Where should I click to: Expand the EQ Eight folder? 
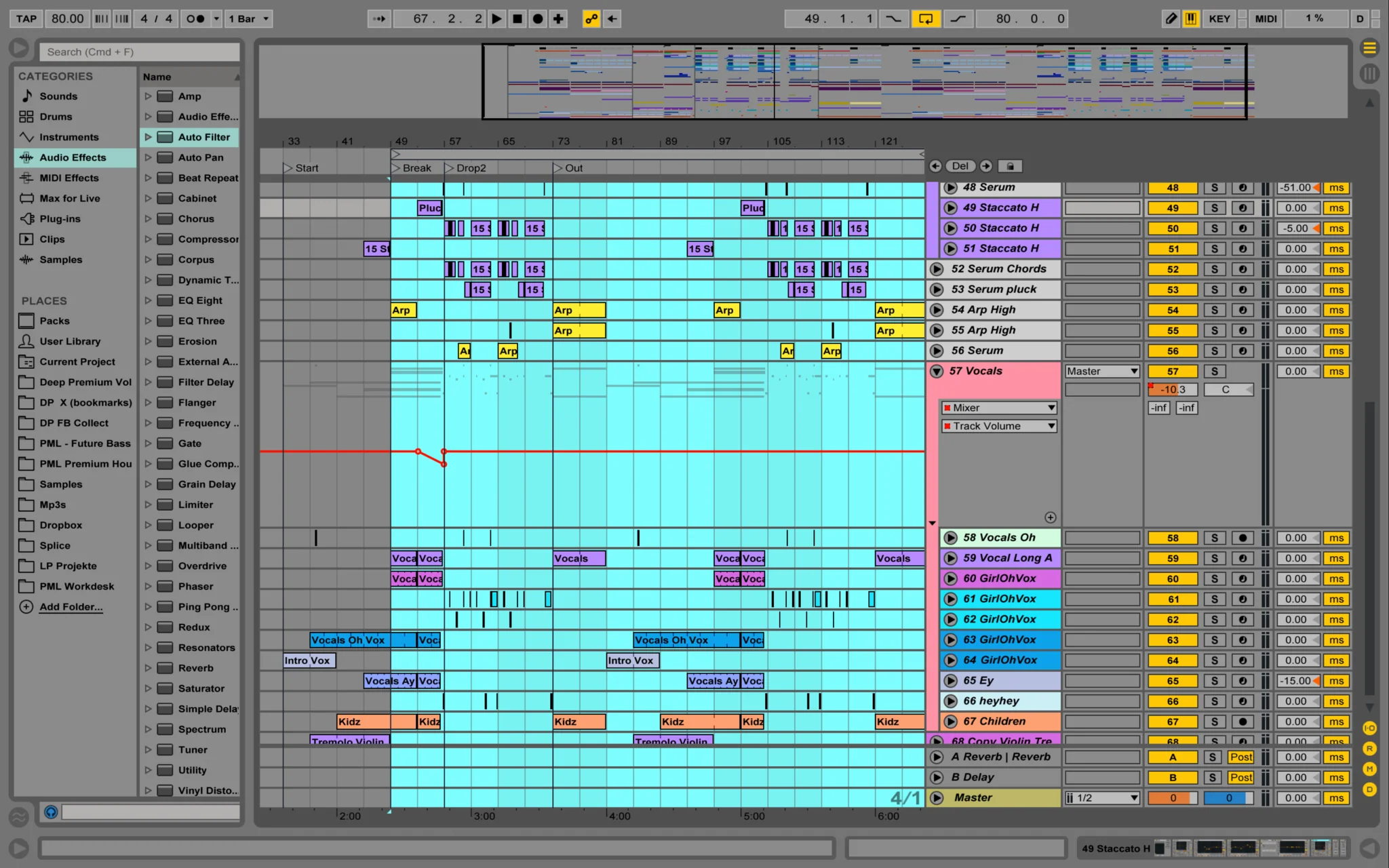(x=148, y=300)
